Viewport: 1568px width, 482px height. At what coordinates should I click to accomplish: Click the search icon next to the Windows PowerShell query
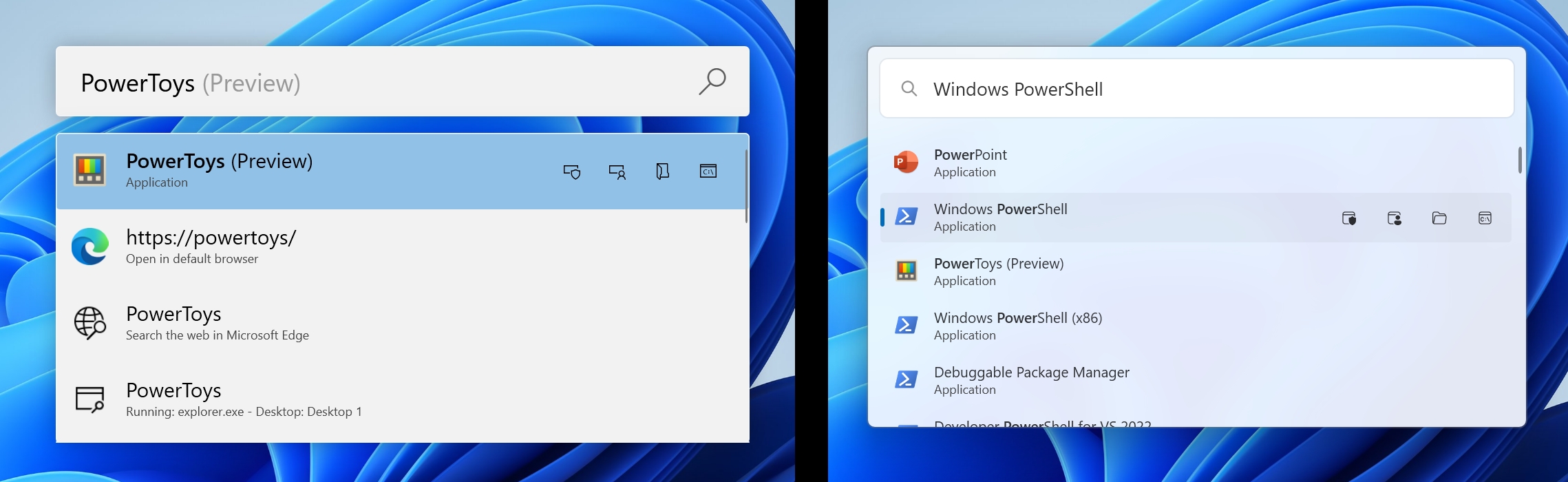(909, 89)
